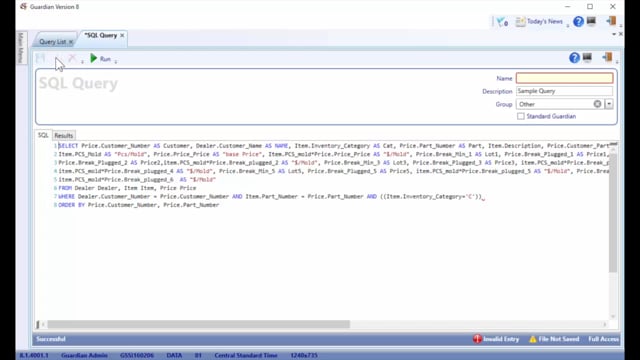The width and height of the screenshot is (640, 360).
Task: Click the top toolbar Help question mark
Action: [578, 22]
